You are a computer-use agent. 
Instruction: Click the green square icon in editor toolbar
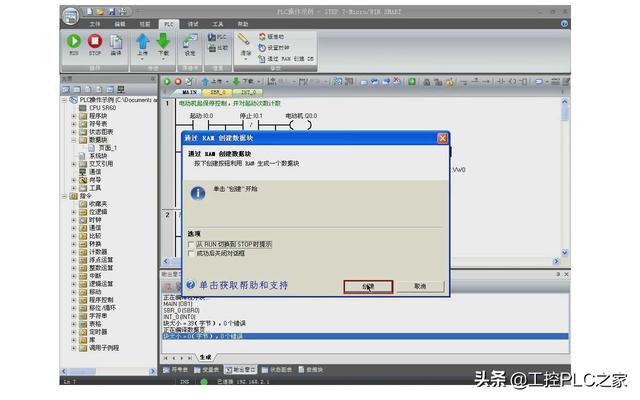[412, 82]
